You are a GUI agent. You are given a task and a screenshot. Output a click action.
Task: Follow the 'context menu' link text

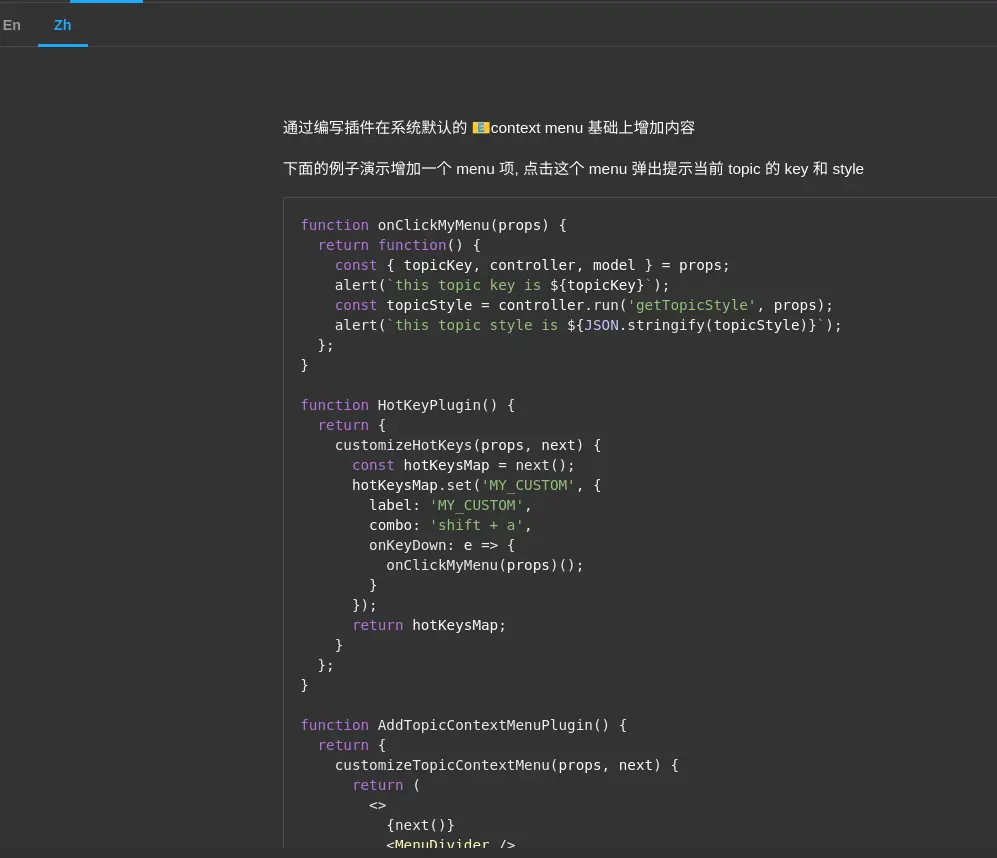537,128
